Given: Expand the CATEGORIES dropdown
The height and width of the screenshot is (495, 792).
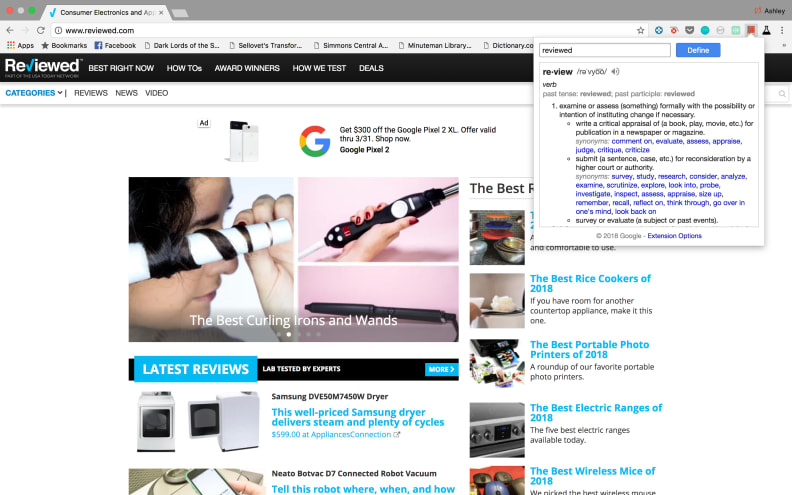Looking at the screenshot, I should (34, 93).
